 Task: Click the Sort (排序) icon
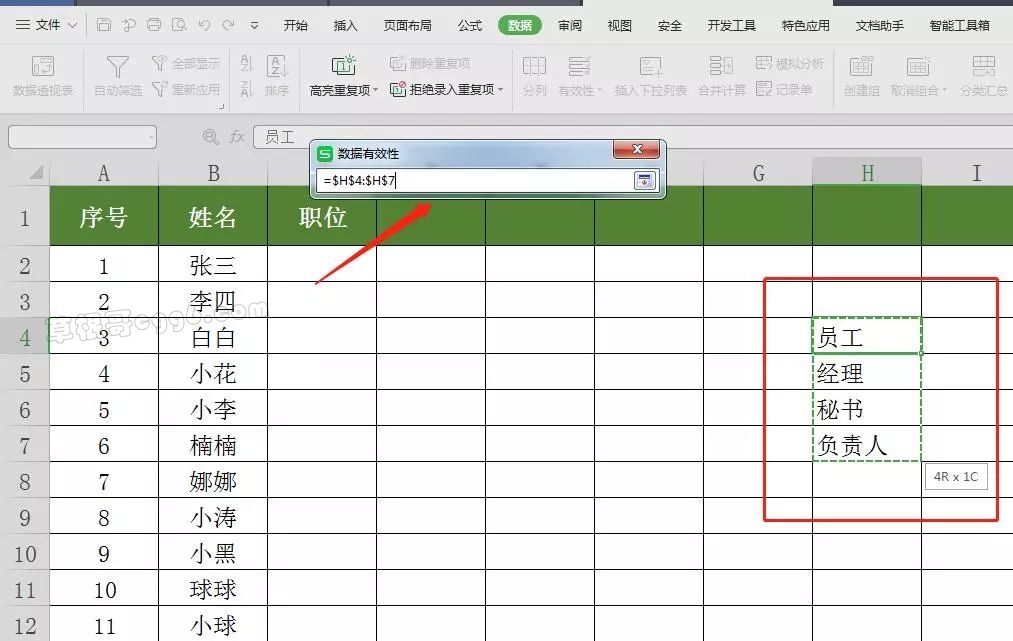pos(277,67)
